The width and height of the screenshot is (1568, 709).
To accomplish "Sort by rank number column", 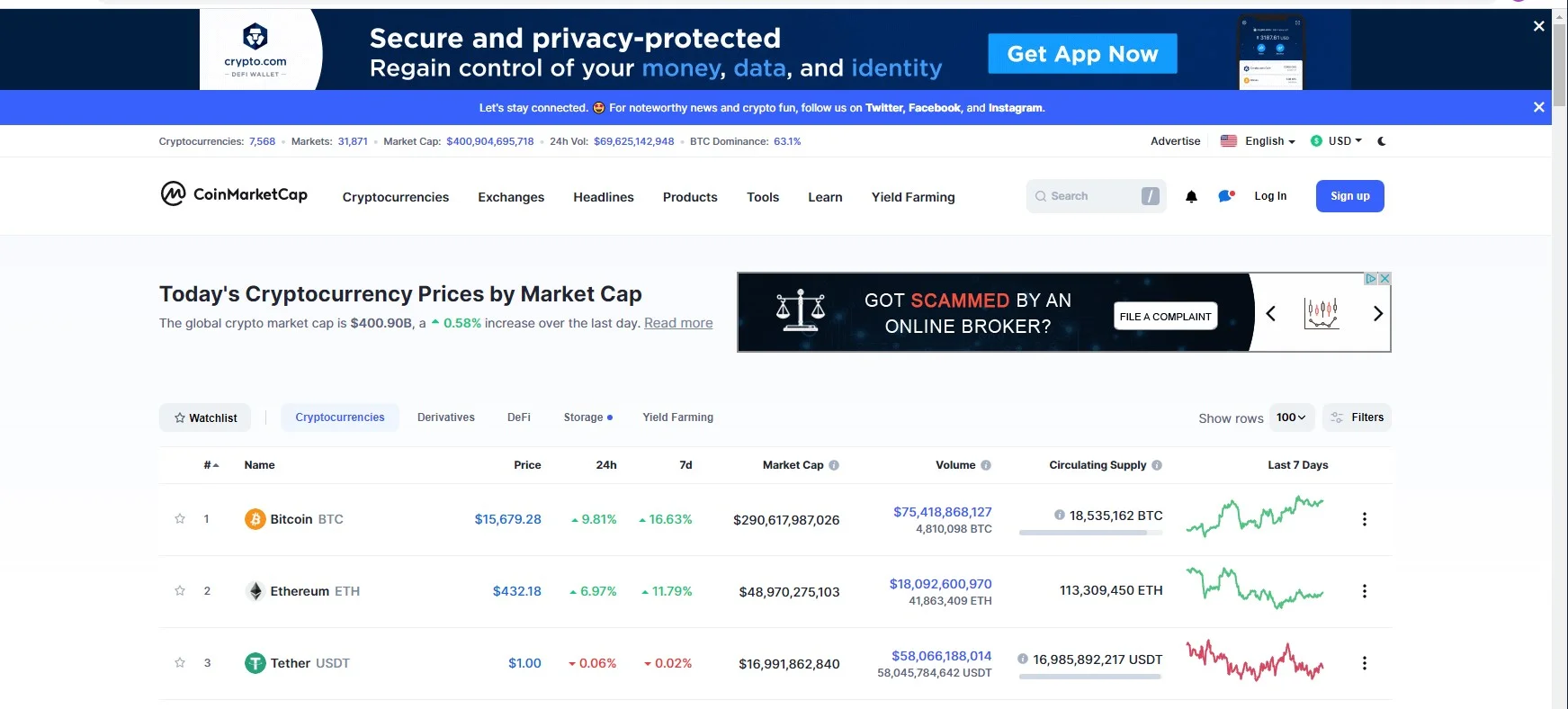I will point(211,465).
